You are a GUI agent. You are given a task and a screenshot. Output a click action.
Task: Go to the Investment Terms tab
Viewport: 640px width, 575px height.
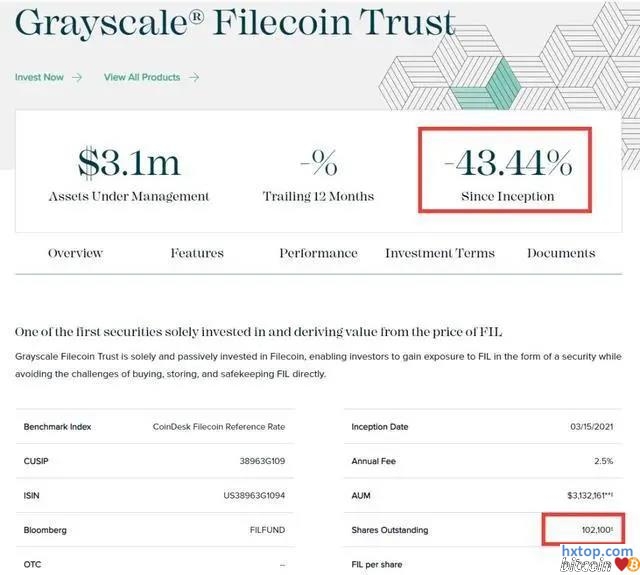point(440,253)
